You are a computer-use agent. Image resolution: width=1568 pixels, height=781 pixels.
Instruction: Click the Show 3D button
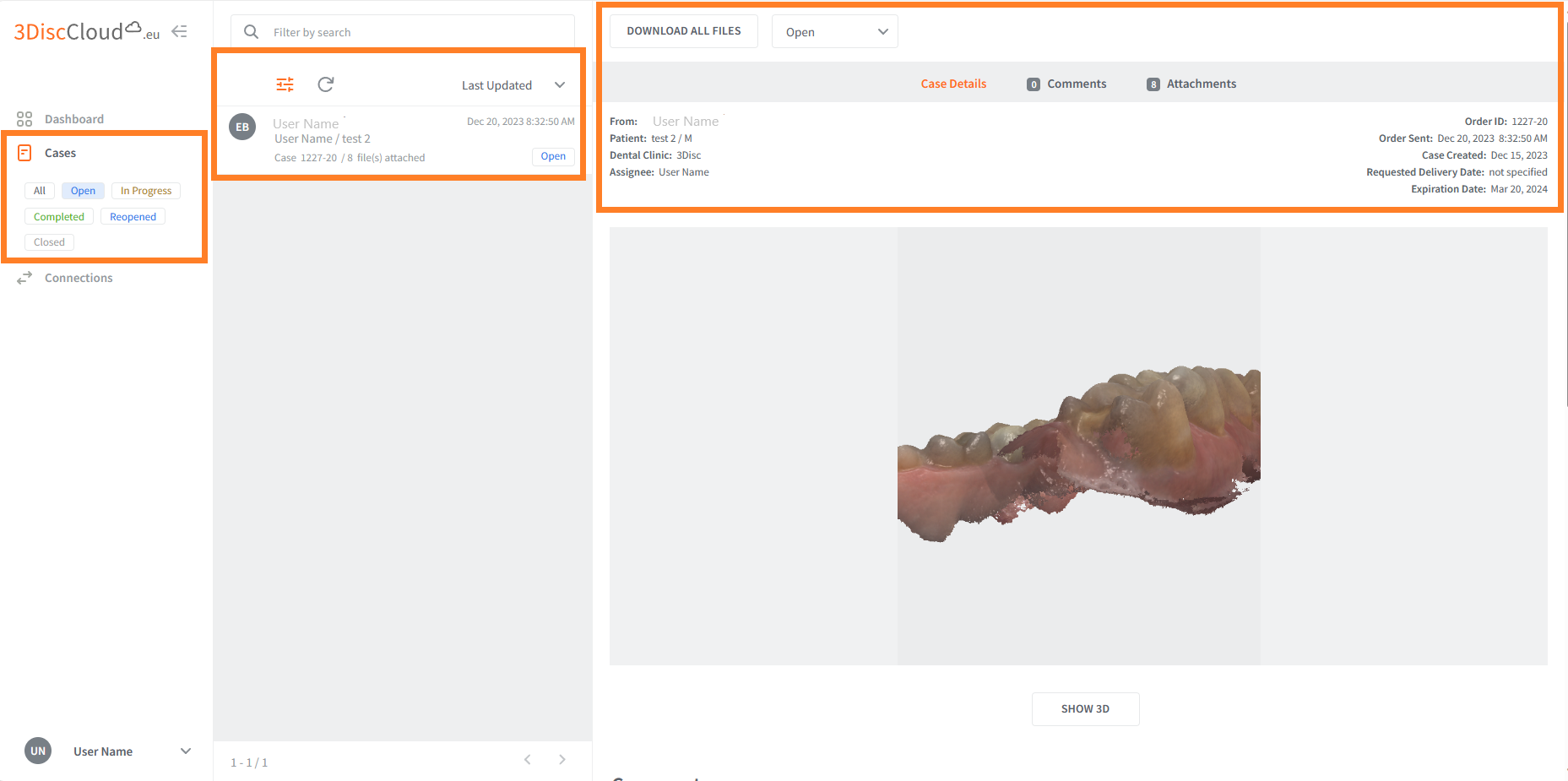[x=1085, y=708]
